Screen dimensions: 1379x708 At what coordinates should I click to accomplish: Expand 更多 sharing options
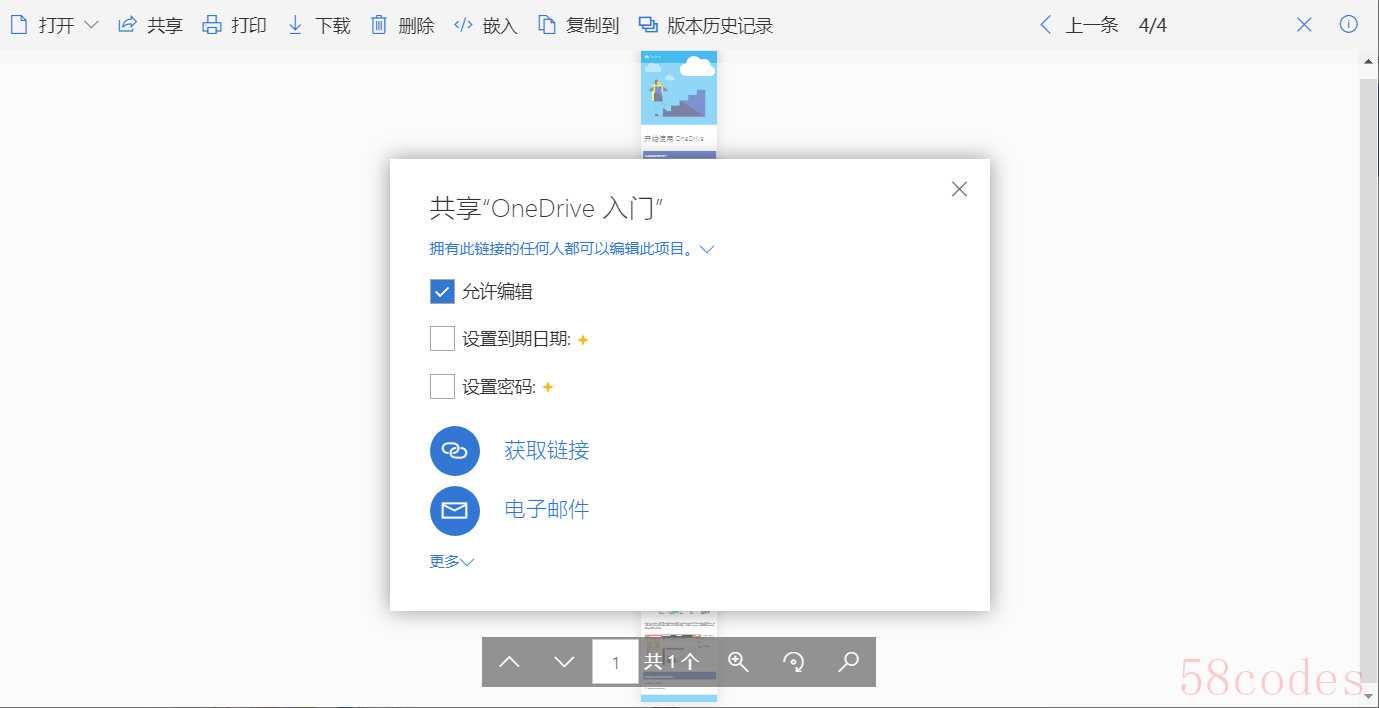[x=452, y=562]
